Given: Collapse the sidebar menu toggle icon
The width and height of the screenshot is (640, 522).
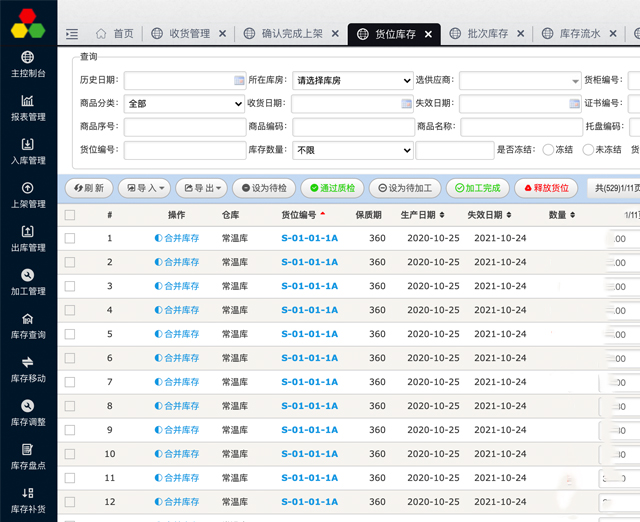Looking at the screenshot, I should [x=72, y=34].
